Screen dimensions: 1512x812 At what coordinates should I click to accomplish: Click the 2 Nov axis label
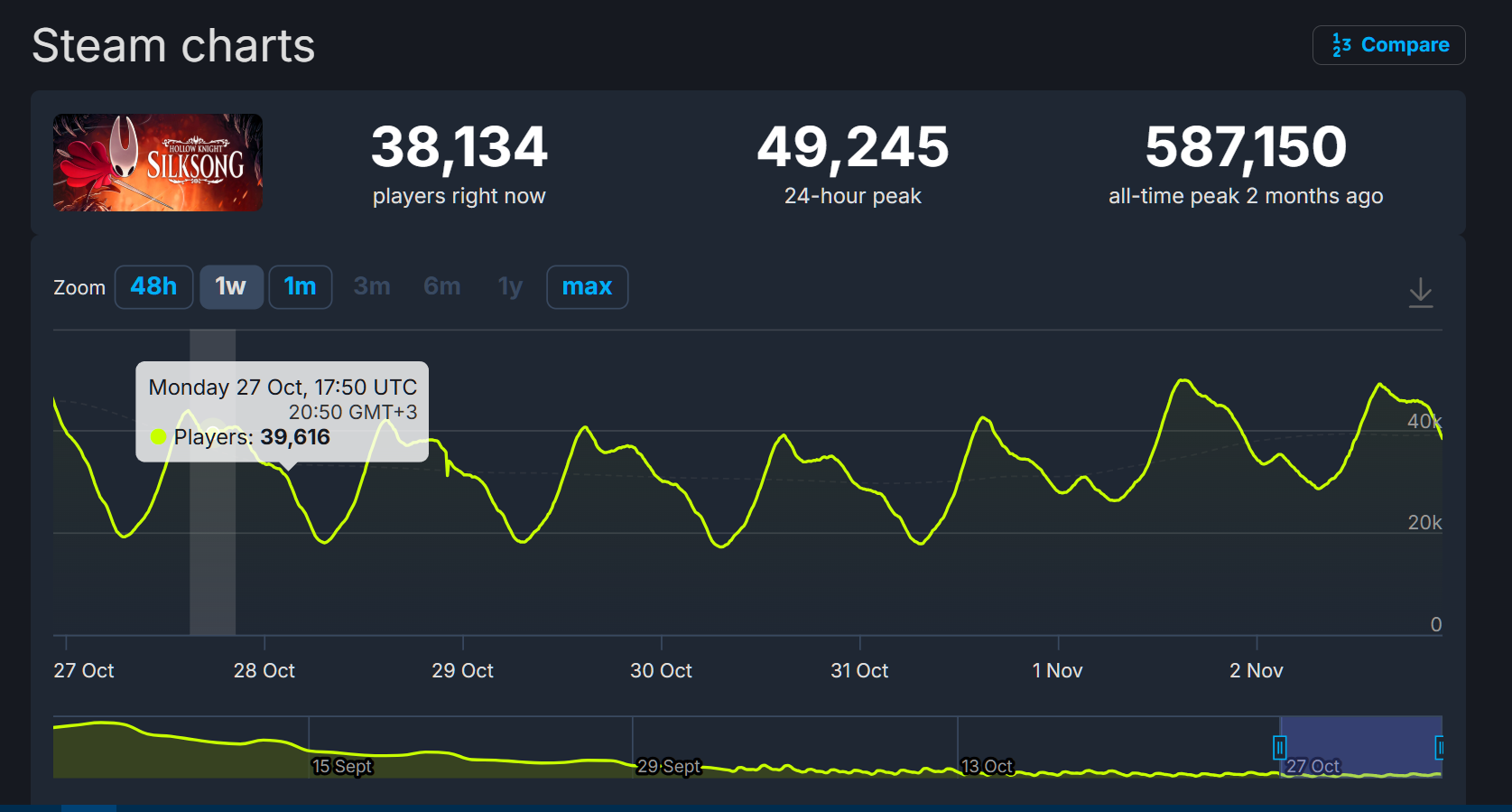1257,670
